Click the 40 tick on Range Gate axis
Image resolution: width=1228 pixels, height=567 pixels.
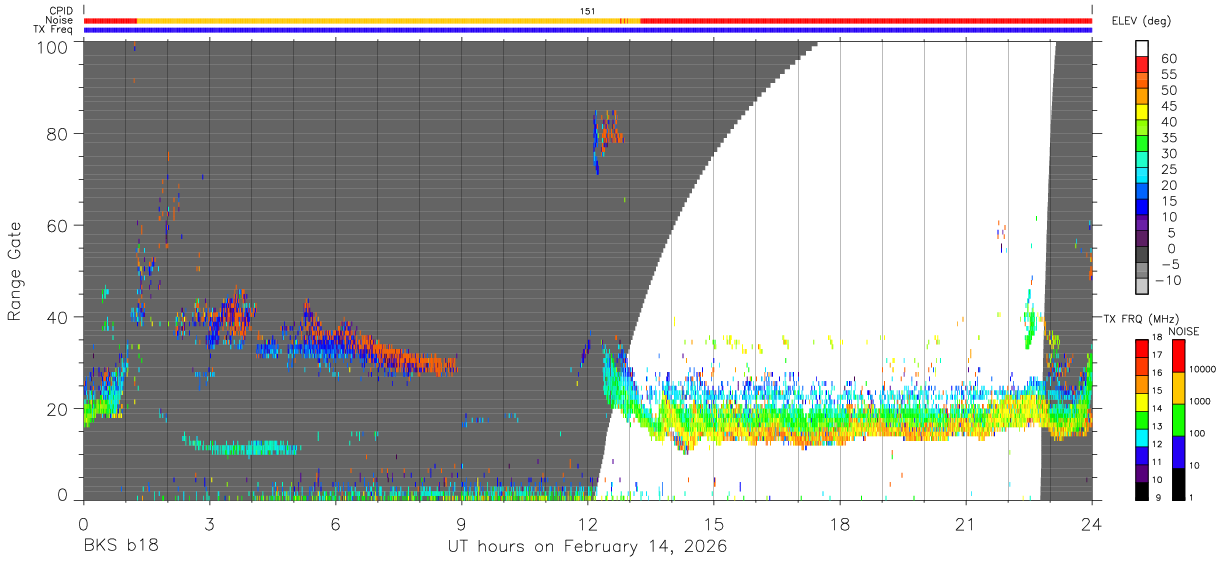58,317
